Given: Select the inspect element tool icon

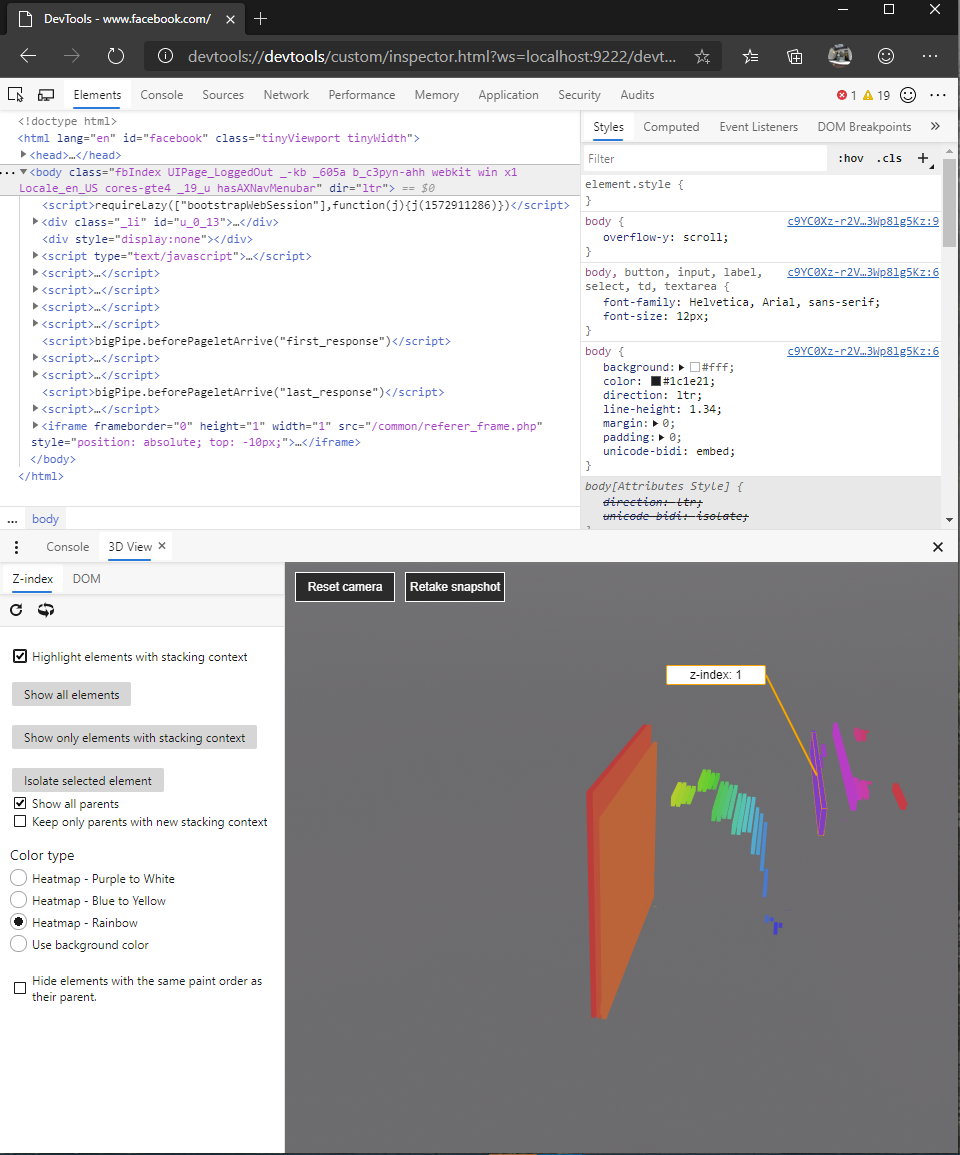Looking at the screenshot, I should [x=15, y=93].
